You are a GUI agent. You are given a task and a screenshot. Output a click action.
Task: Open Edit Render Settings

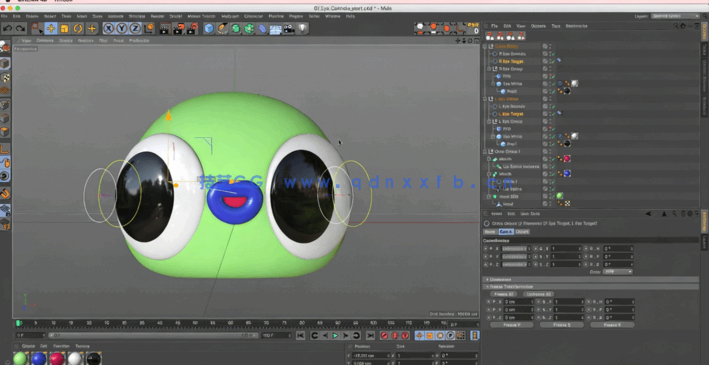(x=192, y=28)
